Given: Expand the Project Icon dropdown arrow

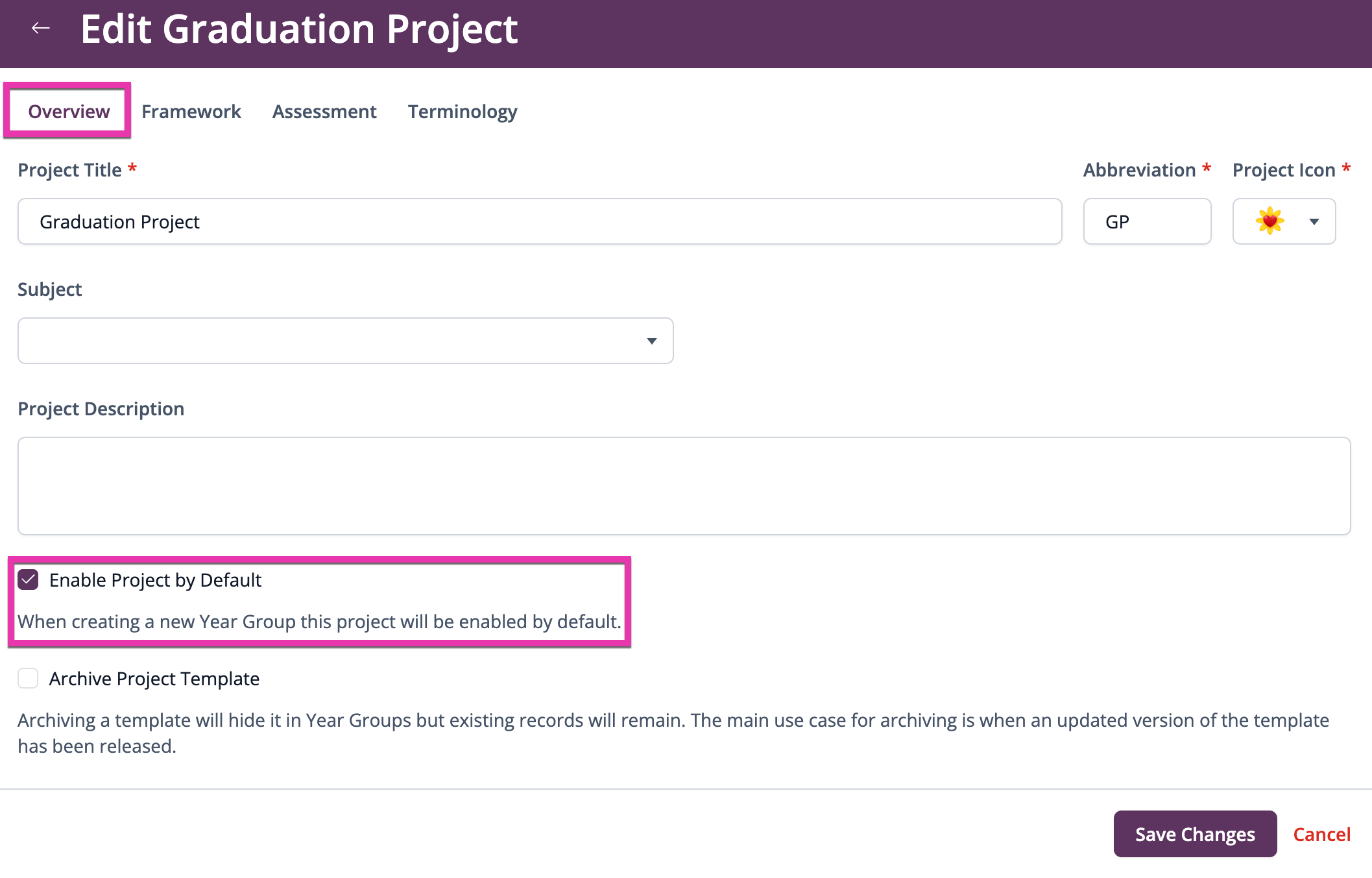Looking at the screenshot, I should 1314,222.
